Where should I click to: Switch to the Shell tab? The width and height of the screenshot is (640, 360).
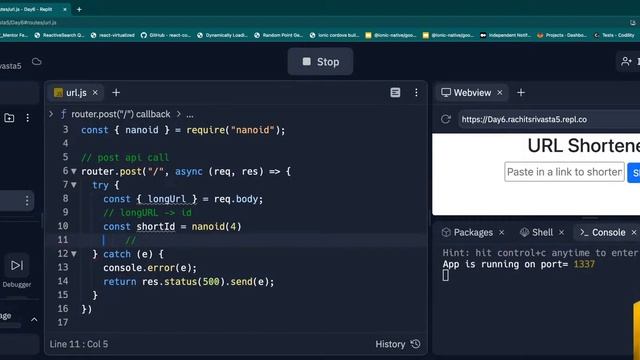(x=537, y=232)
